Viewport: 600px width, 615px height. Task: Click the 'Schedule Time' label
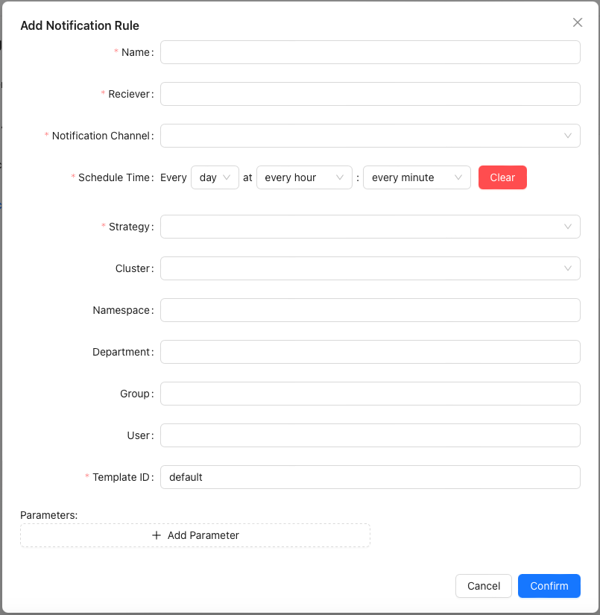[113, 177]
